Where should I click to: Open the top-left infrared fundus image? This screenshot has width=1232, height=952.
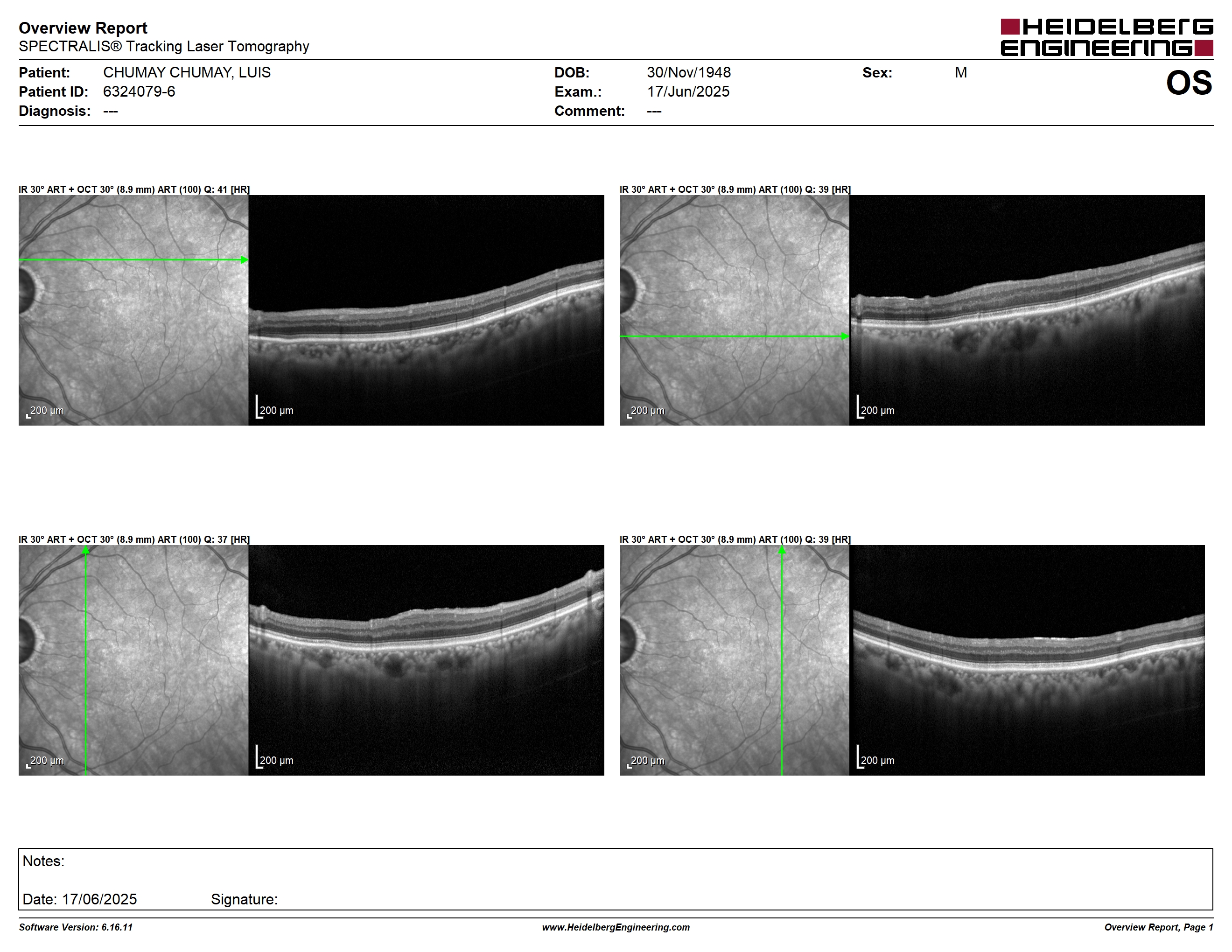point(133,310)
